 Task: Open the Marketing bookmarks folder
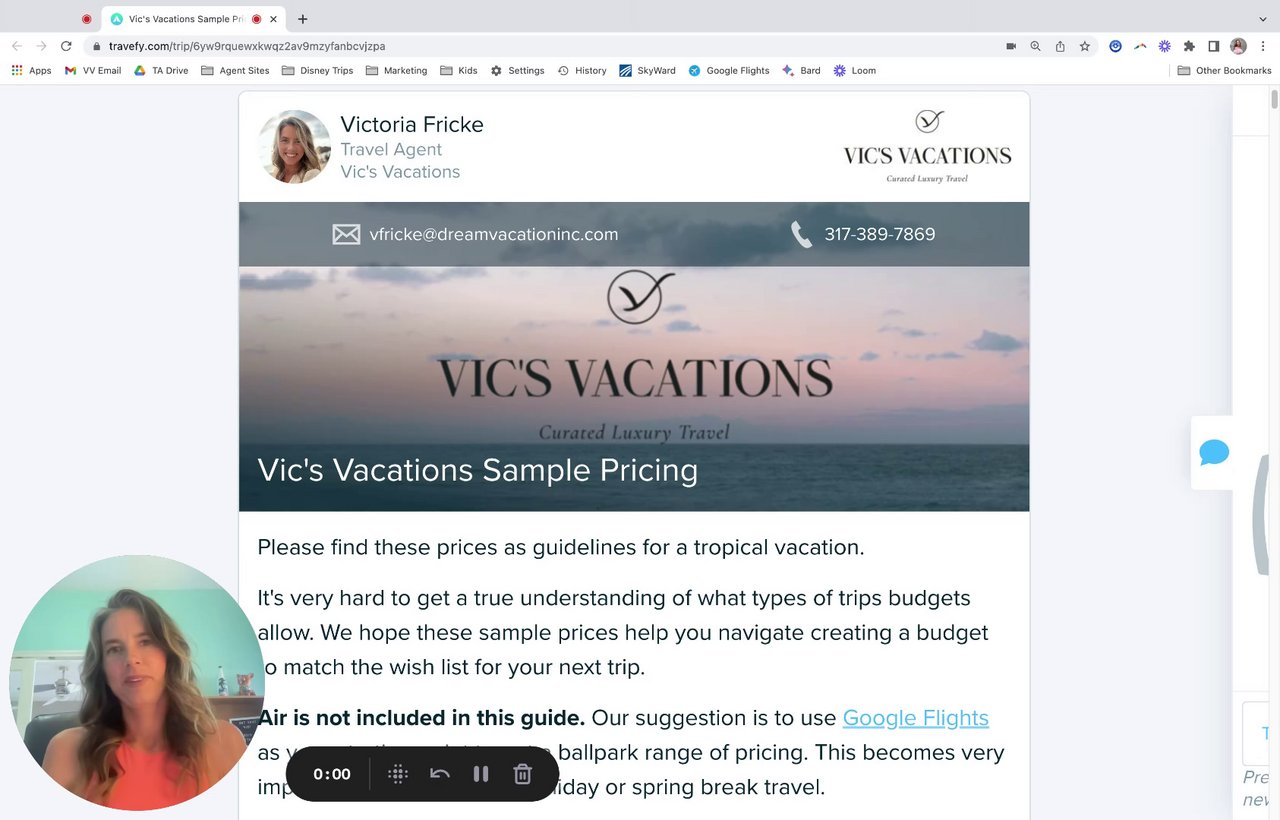coord(396,71)
